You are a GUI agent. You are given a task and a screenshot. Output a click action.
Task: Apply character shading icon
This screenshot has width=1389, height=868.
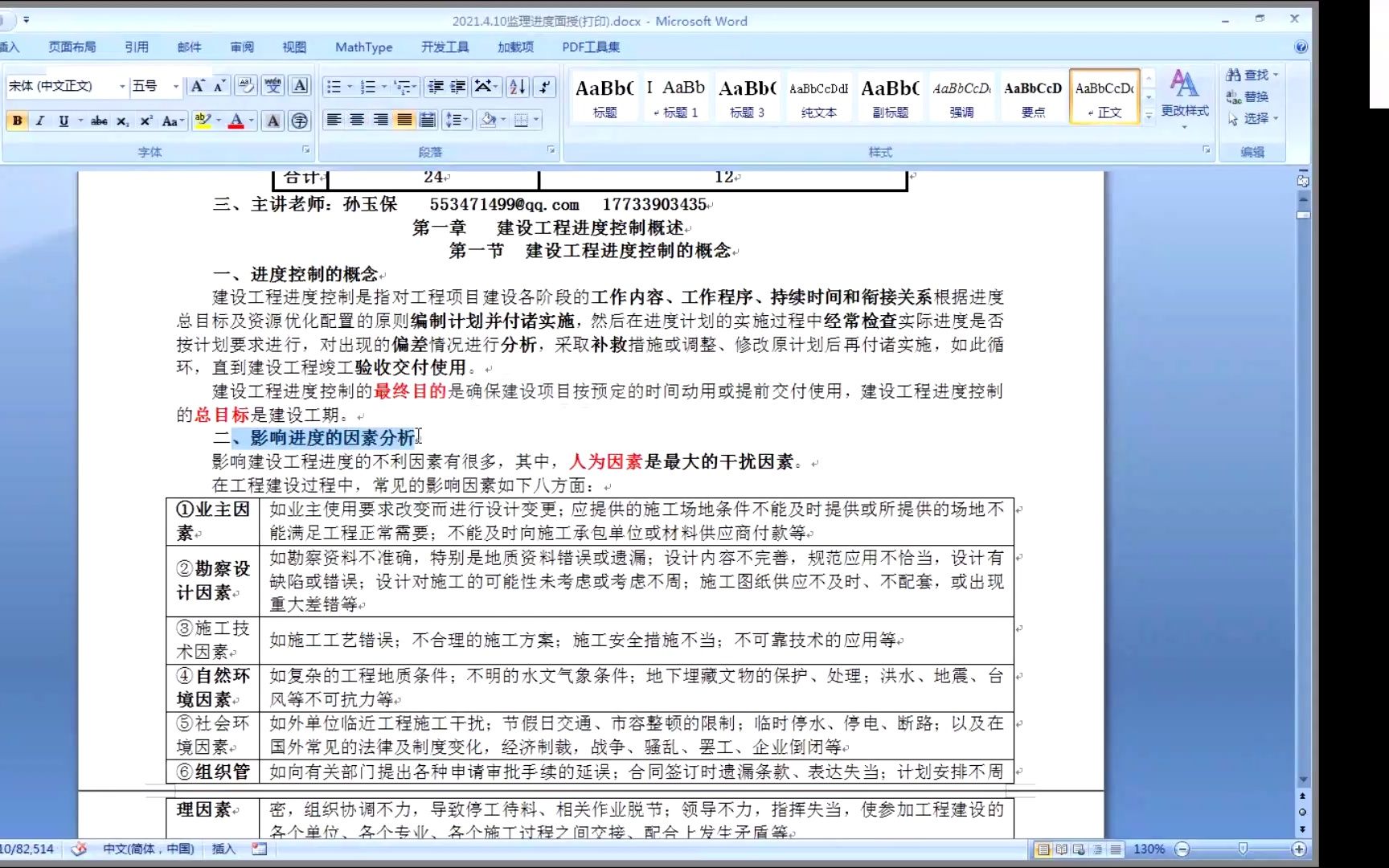tap(273, 121)
